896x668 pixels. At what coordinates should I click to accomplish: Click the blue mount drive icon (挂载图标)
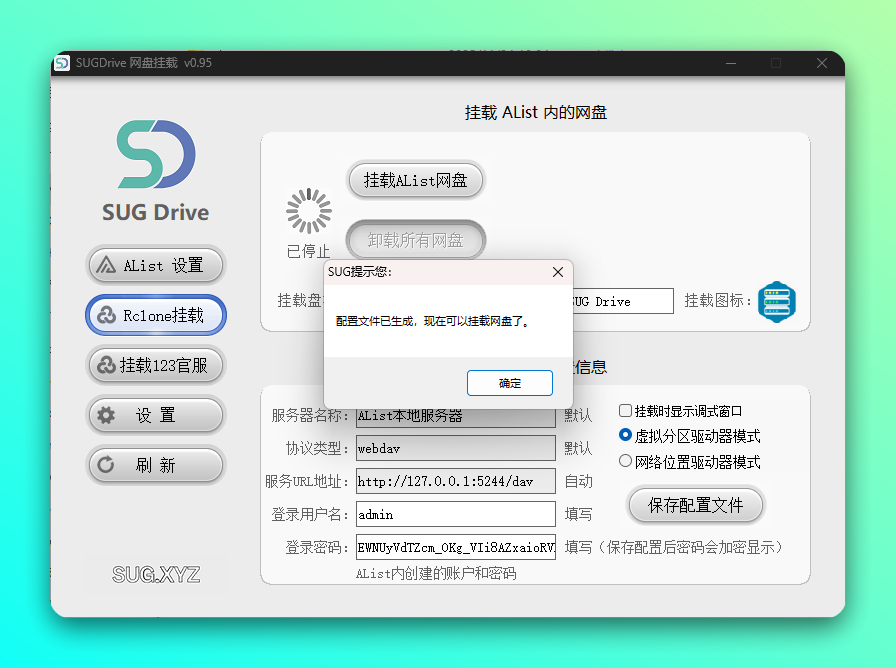[776, 301]
